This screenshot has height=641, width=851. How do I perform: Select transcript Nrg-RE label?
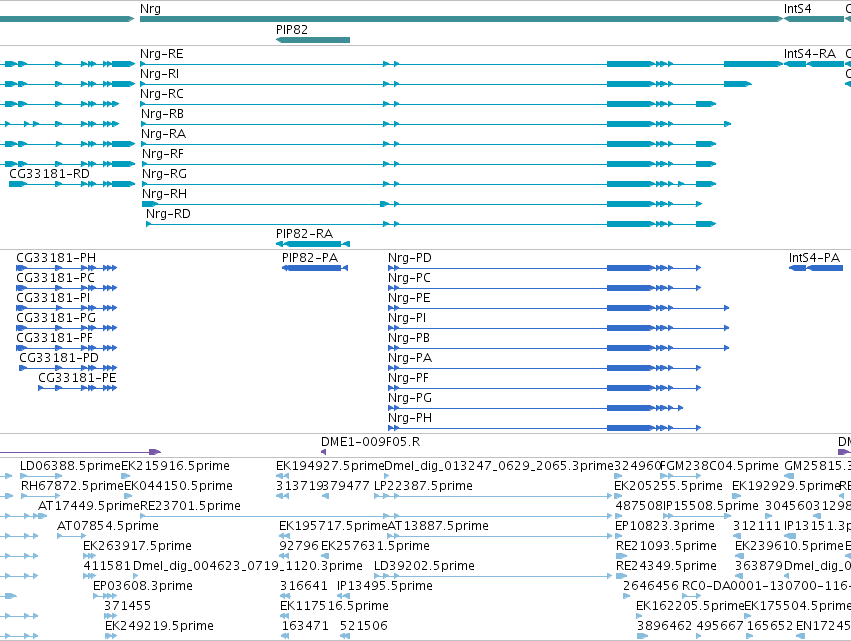(x=162, y=54)
